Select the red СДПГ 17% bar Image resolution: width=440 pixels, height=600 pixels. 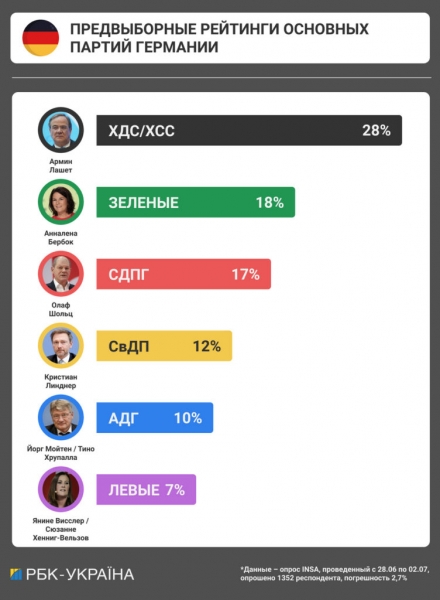click(x=184, y=274)
